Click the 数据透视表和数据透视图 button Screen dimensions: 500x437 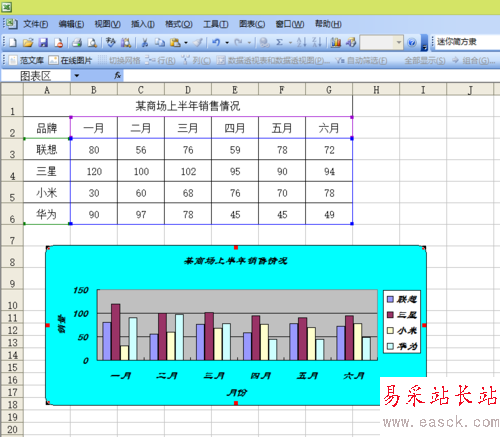pyautogui.click(x=273, y=60)
